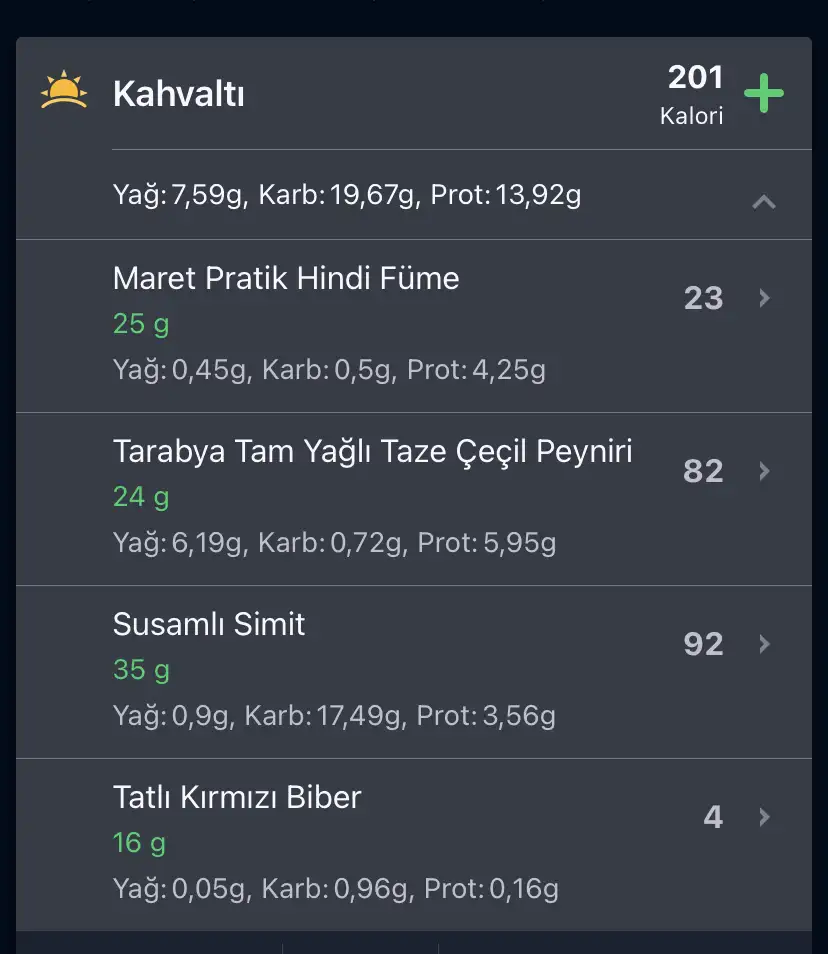Tap the Kahvaltı meal title
This screenshot has height=954, width=828.
pos(178,94)
